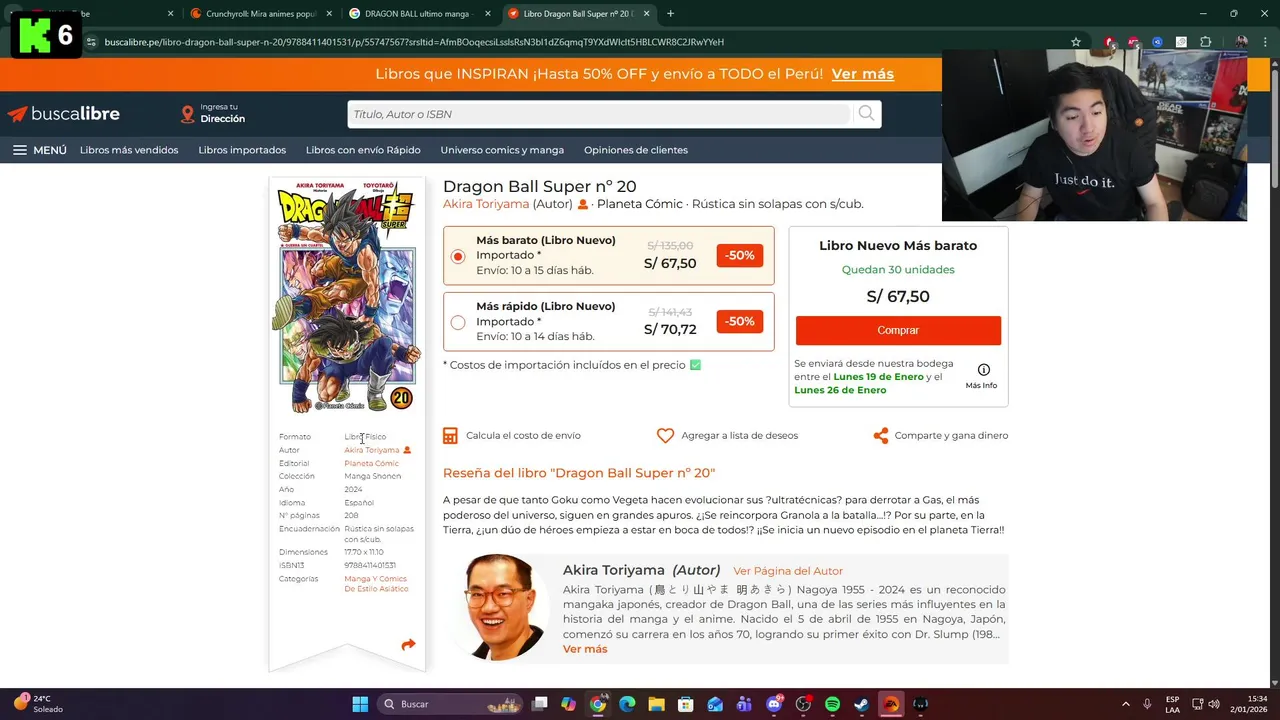
Task: Open Copilot from the taskbar
Action: pyautogui.click(x=568, y=704)
